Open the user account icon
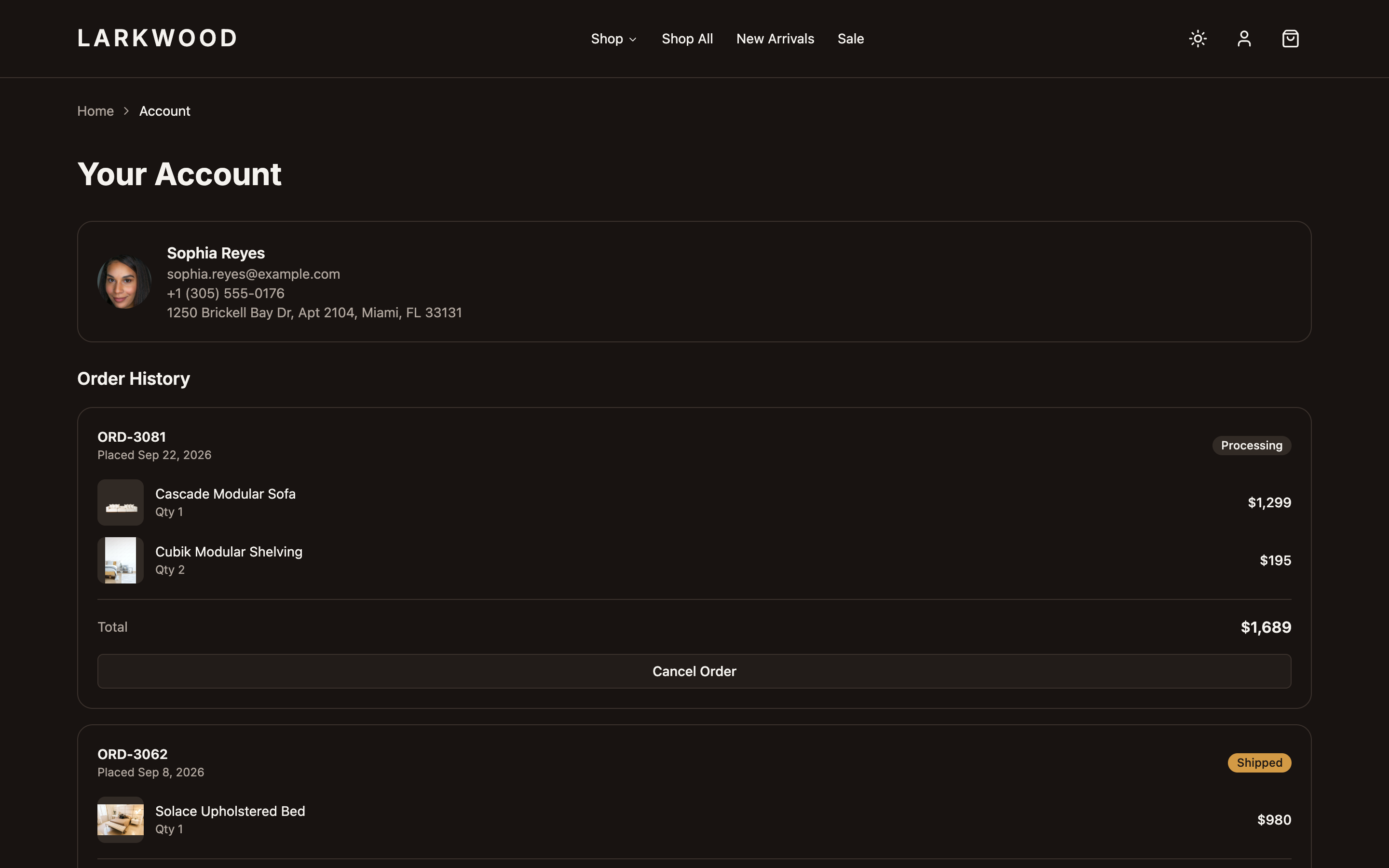 1244,39
